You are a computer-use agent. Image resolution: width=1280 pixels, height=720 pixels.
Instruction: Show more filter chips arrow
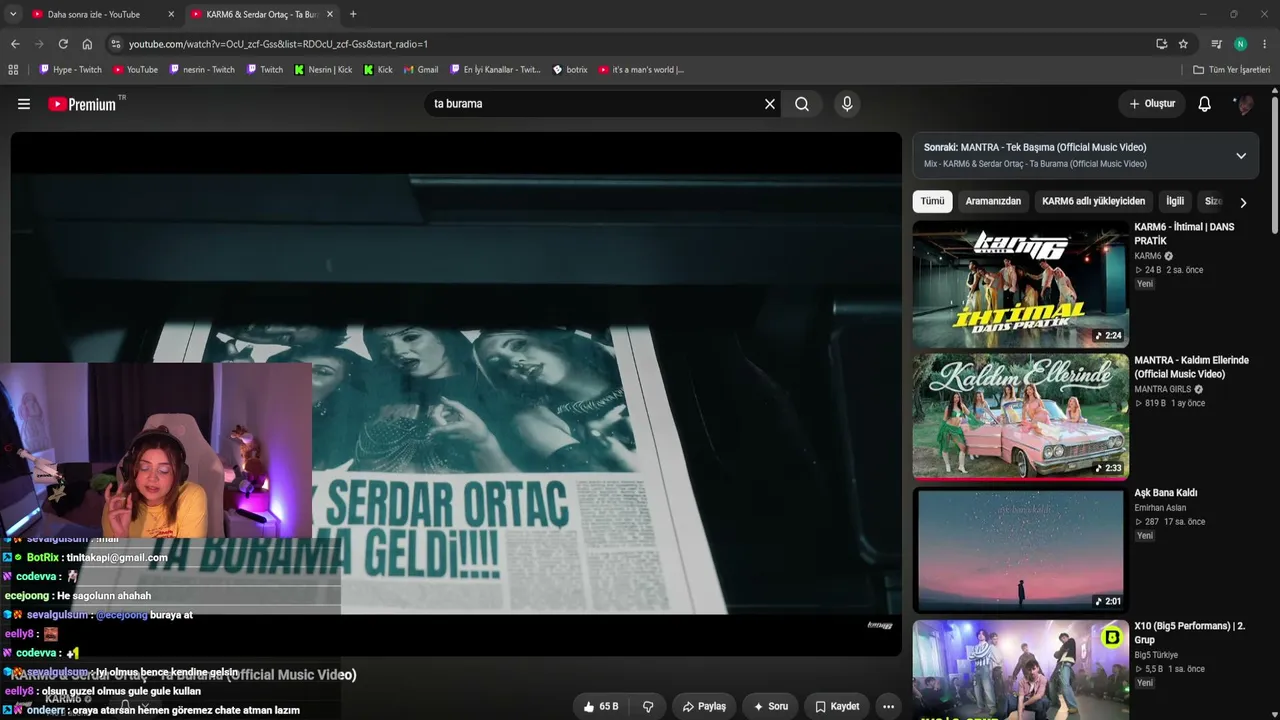(1243, 202)
